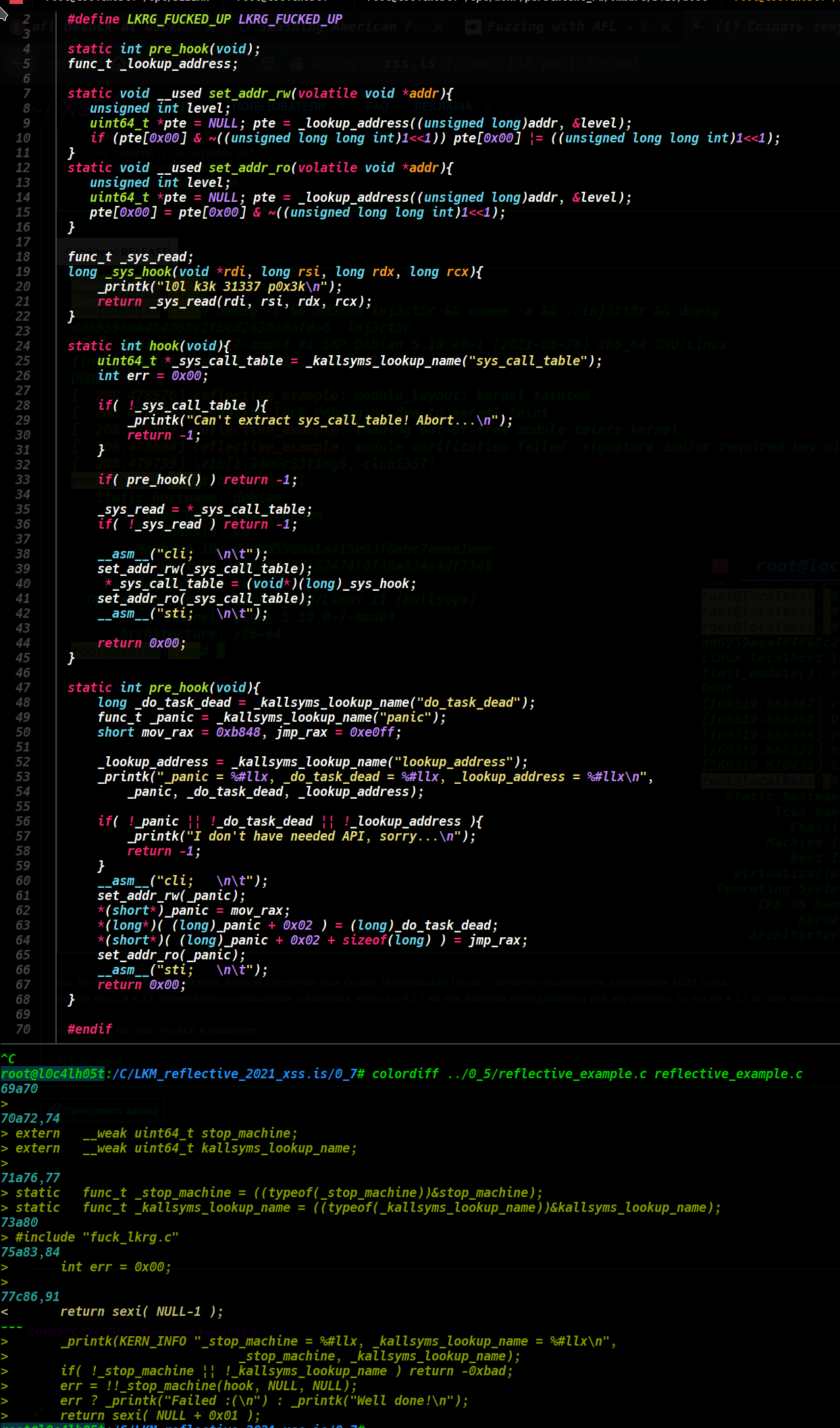This screenshot has height=1428, width=840.
Task: Click the '69a70' diff hunk header
Action: pos(20,1088)
